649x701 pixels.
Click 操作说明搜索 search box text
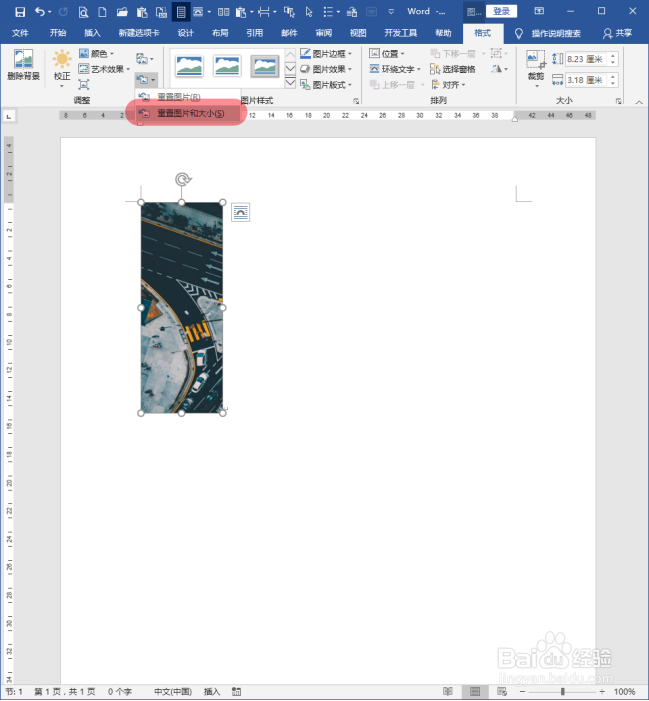click(556, 33)
